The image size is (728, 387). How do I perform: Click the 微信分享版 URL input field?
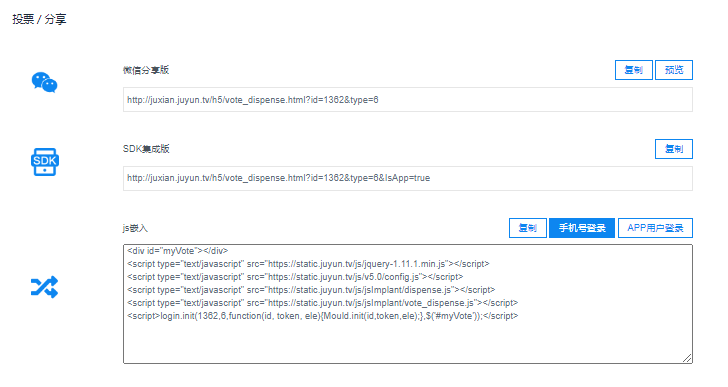coord(408,100)
